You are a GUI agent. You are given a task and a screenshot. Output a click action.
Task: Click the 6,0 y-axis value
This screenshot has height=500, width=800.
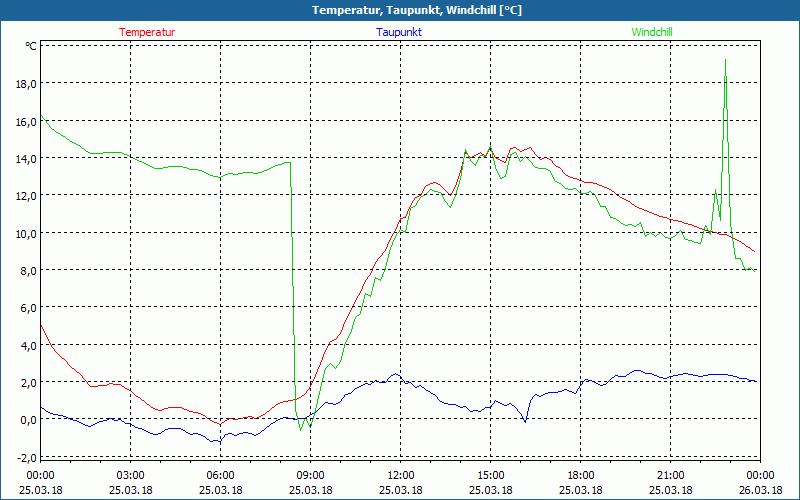point(28,308)
